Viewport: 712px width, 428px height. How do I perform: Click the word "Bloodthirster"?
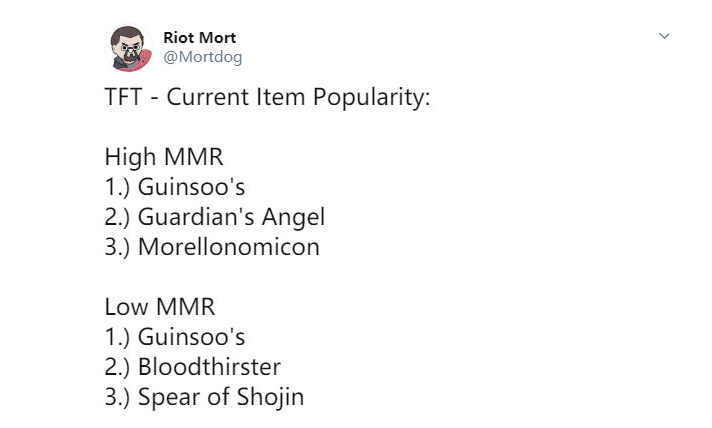pyautogui.click(x=209, y=365)
